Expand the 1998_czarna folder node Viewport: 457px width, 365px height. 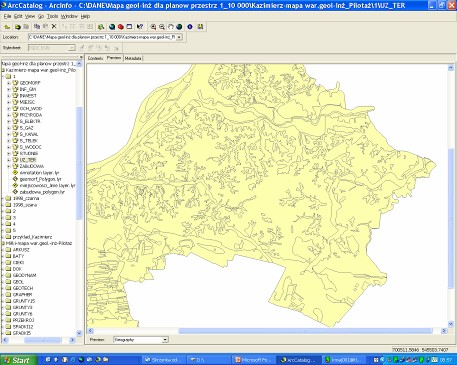(3, 198)
